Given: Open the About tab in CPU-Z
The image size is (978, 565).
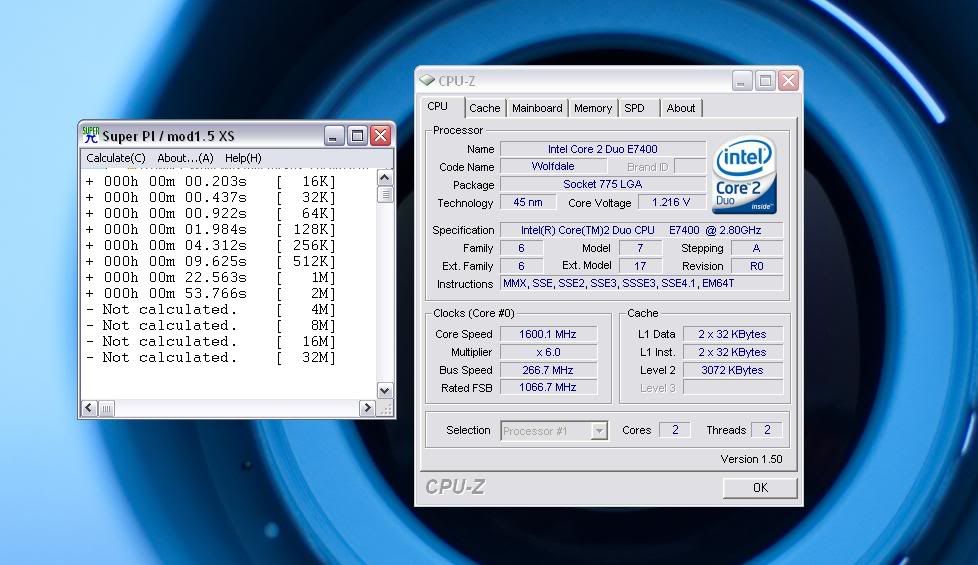Looking at the screenshot, I should pos(680,108).
